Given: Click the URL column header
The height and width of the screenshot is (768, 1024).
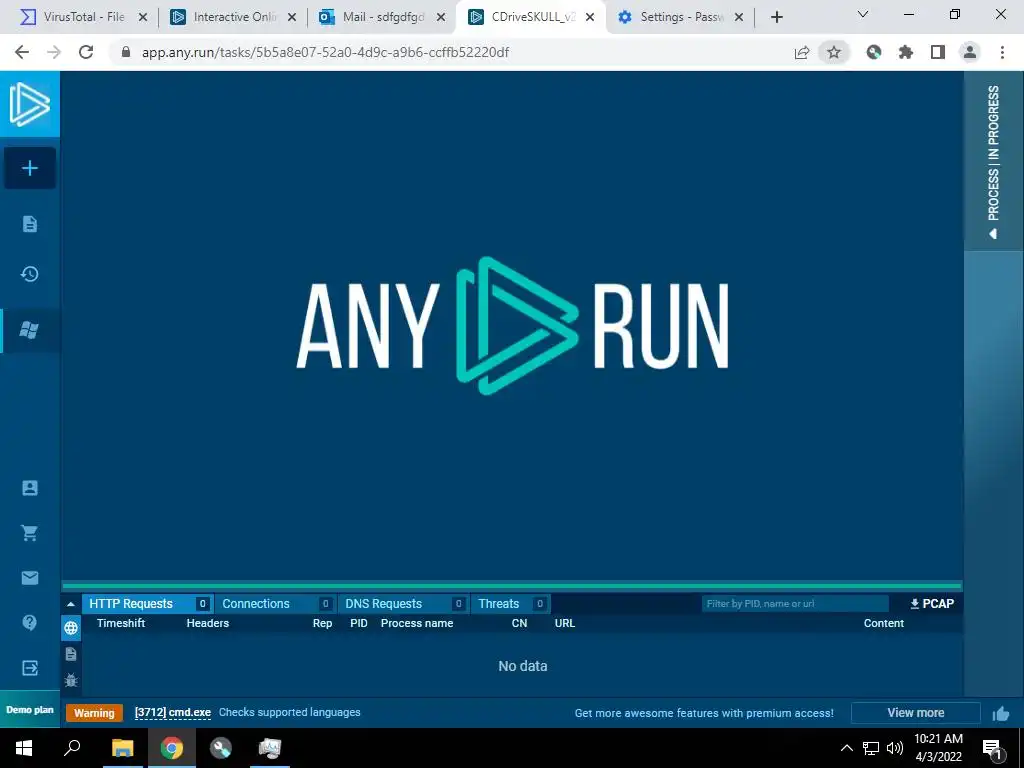Looking at the screenshot, I should click(565, 623).
